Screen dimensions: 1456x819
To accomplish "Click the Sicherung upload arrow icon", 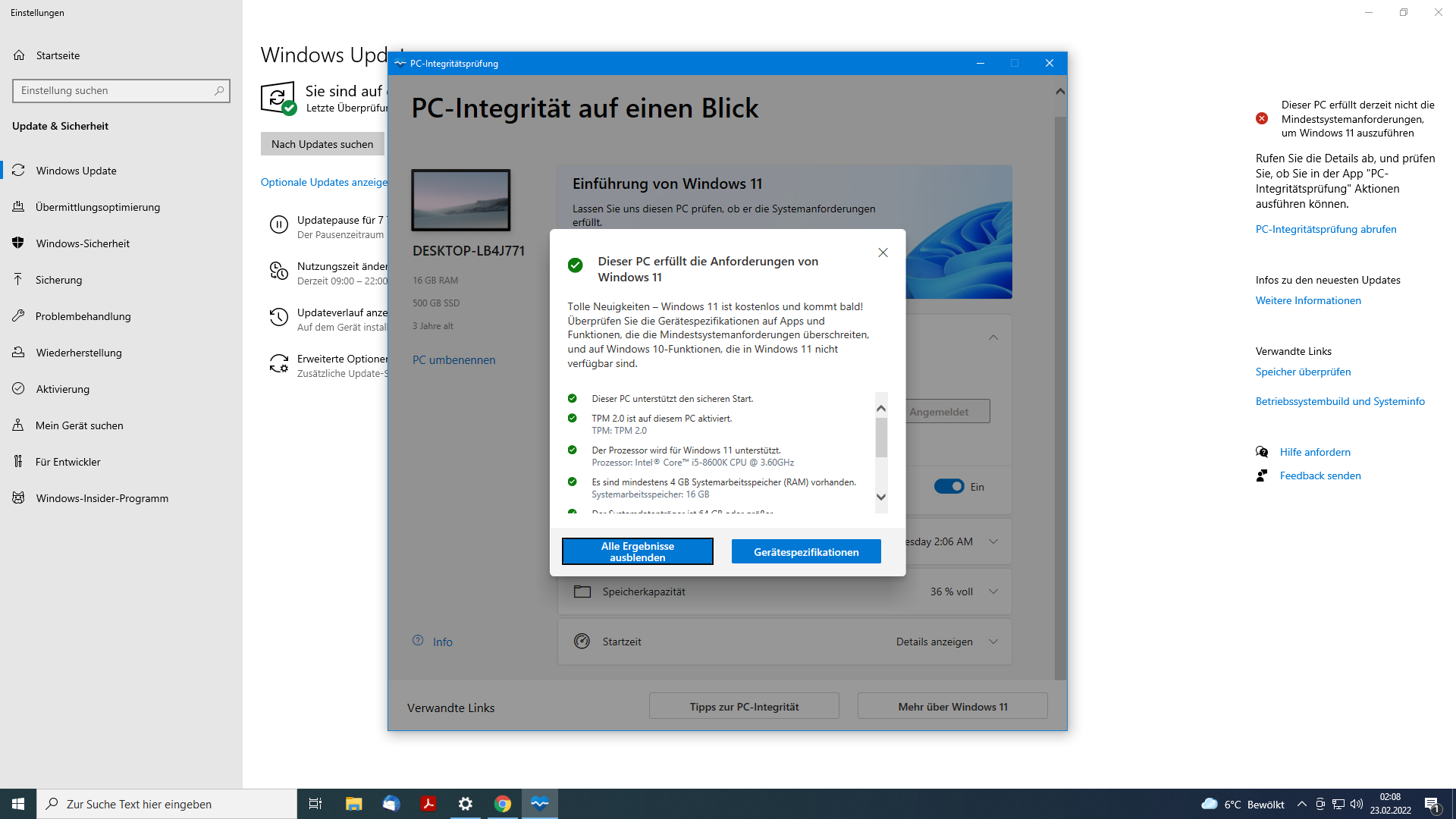I will [18, 280].
